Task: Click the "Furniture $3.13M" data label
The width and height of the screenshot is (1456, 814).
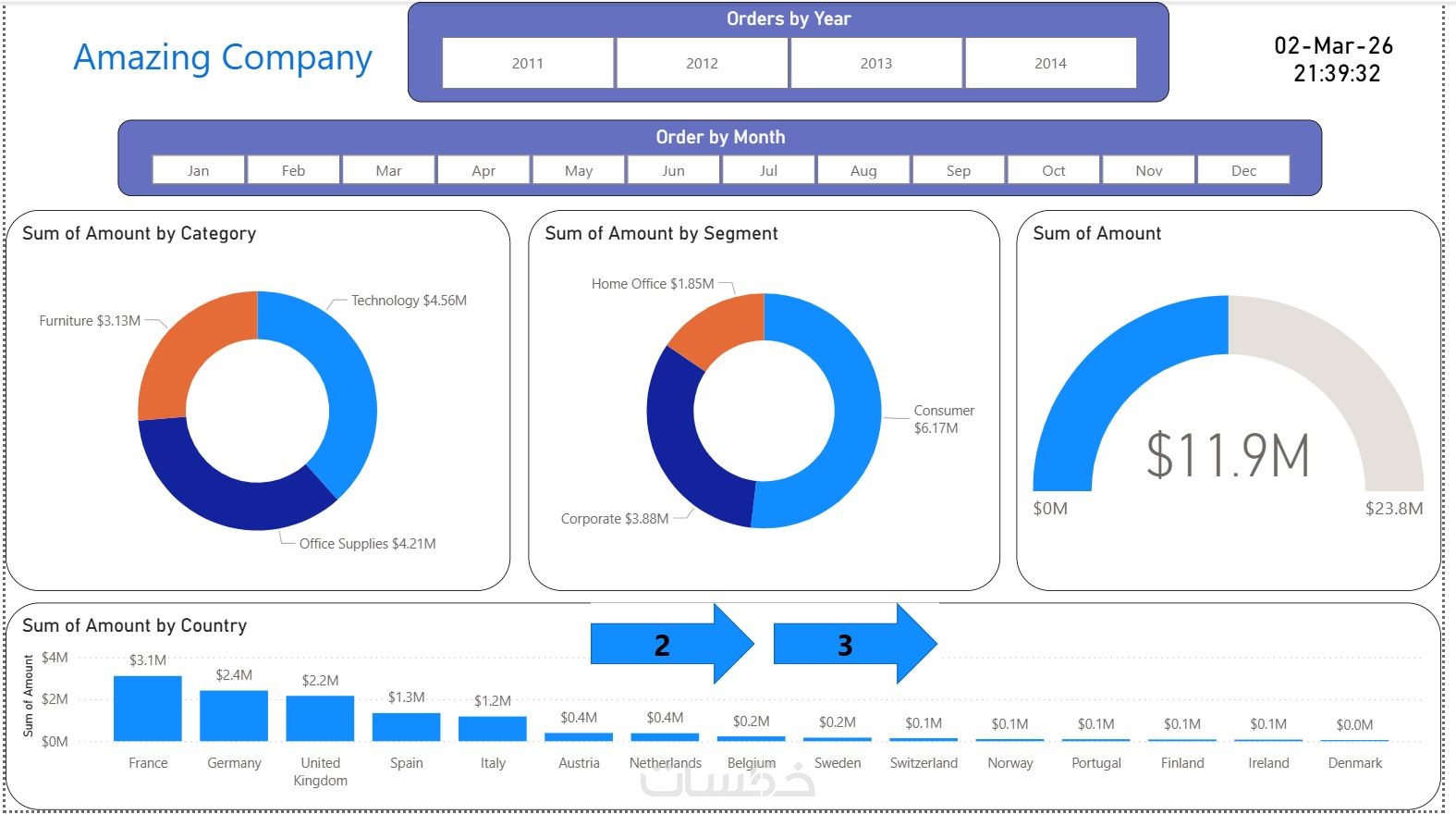Action: point(90,321)
